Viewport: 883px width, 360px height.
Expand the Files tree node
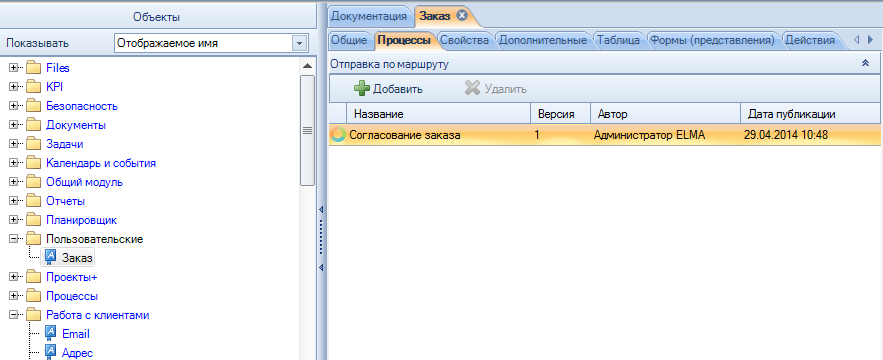point(14,68)
